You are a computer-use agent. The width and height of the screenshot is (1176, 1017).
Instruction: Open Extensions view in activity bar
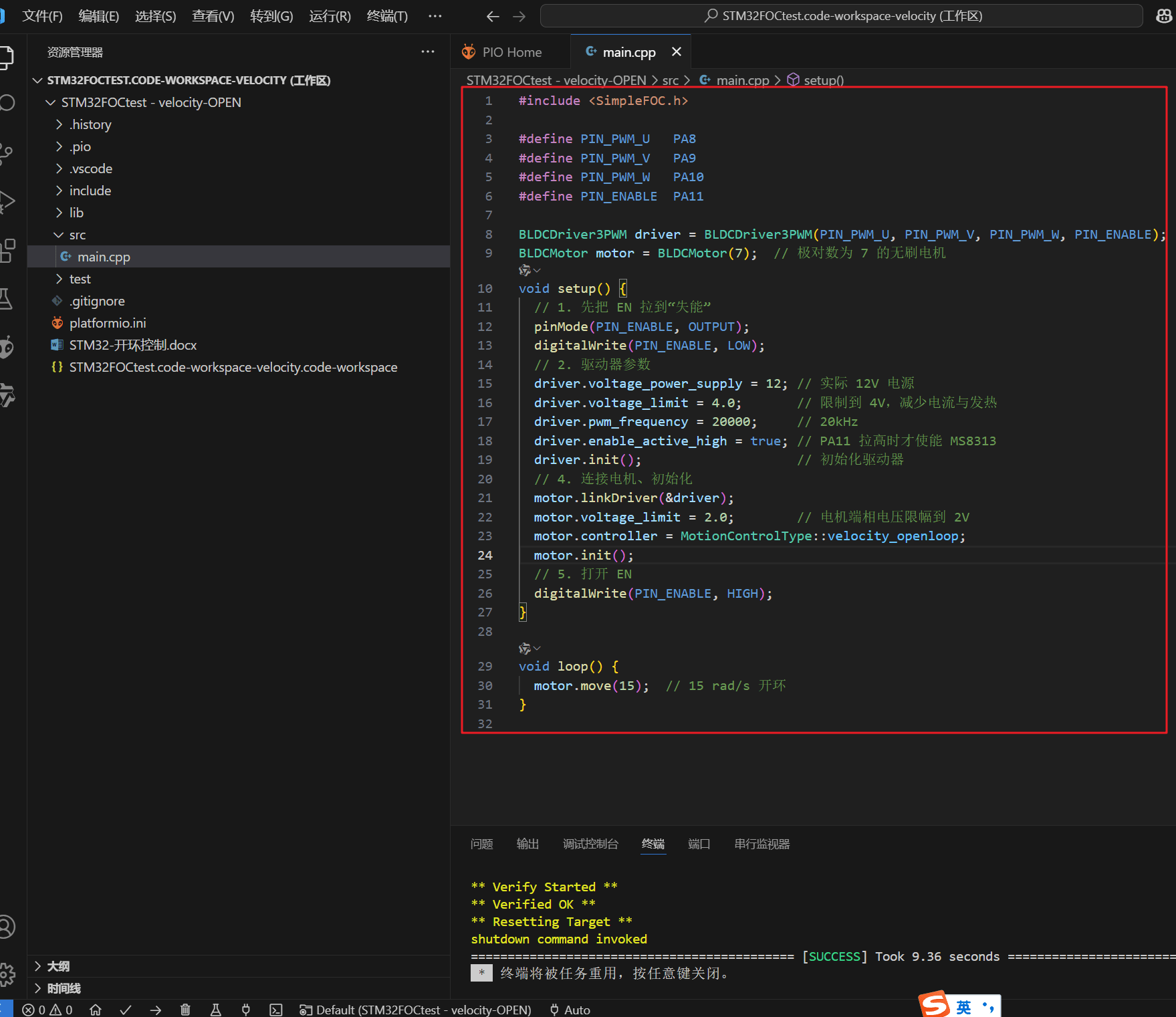7,250
